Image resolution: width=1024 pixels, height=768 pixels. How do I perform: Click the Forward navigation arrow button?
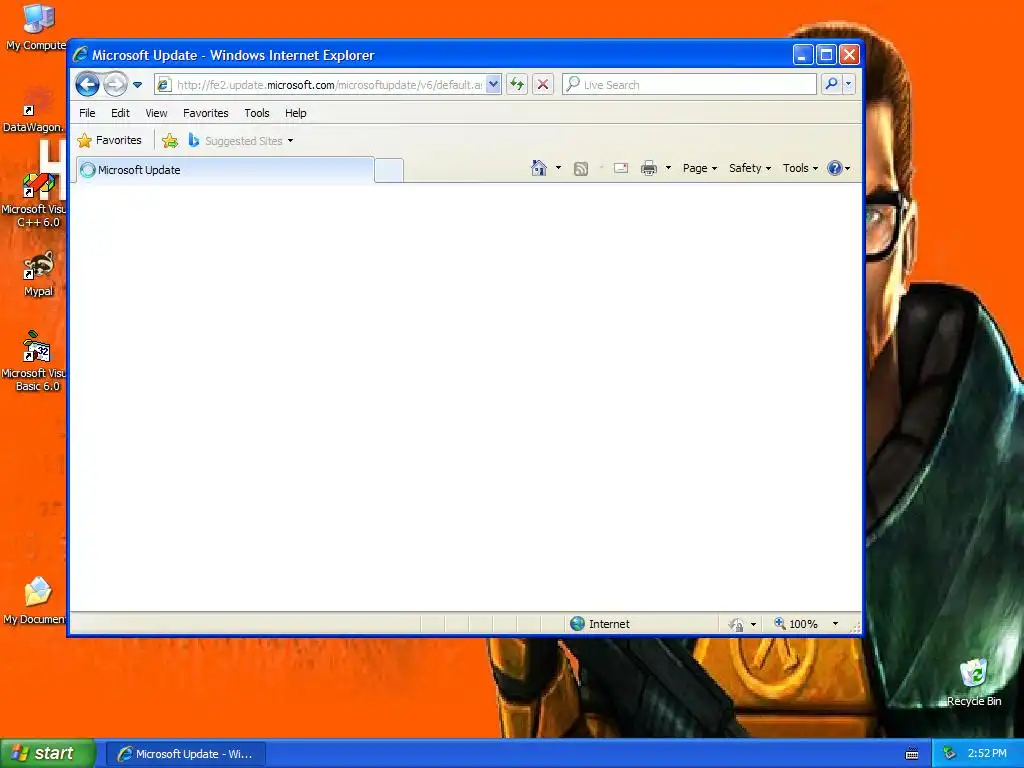(x=116, y=84)
